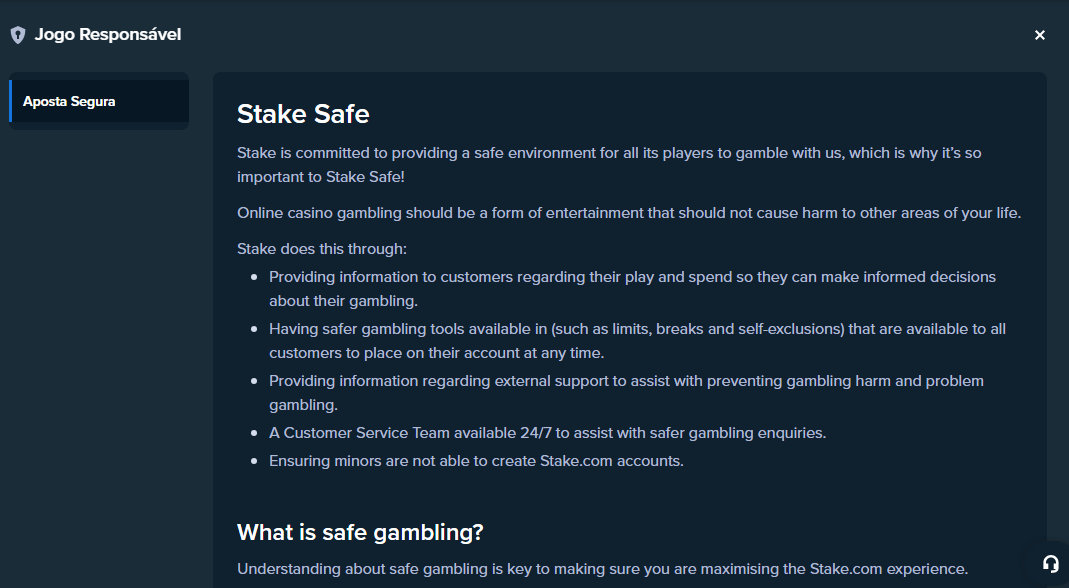Click the bullet about informed decisions on play
This screenshot has height=588, width=1069.
pyautogui.click(x=632, y=289)
